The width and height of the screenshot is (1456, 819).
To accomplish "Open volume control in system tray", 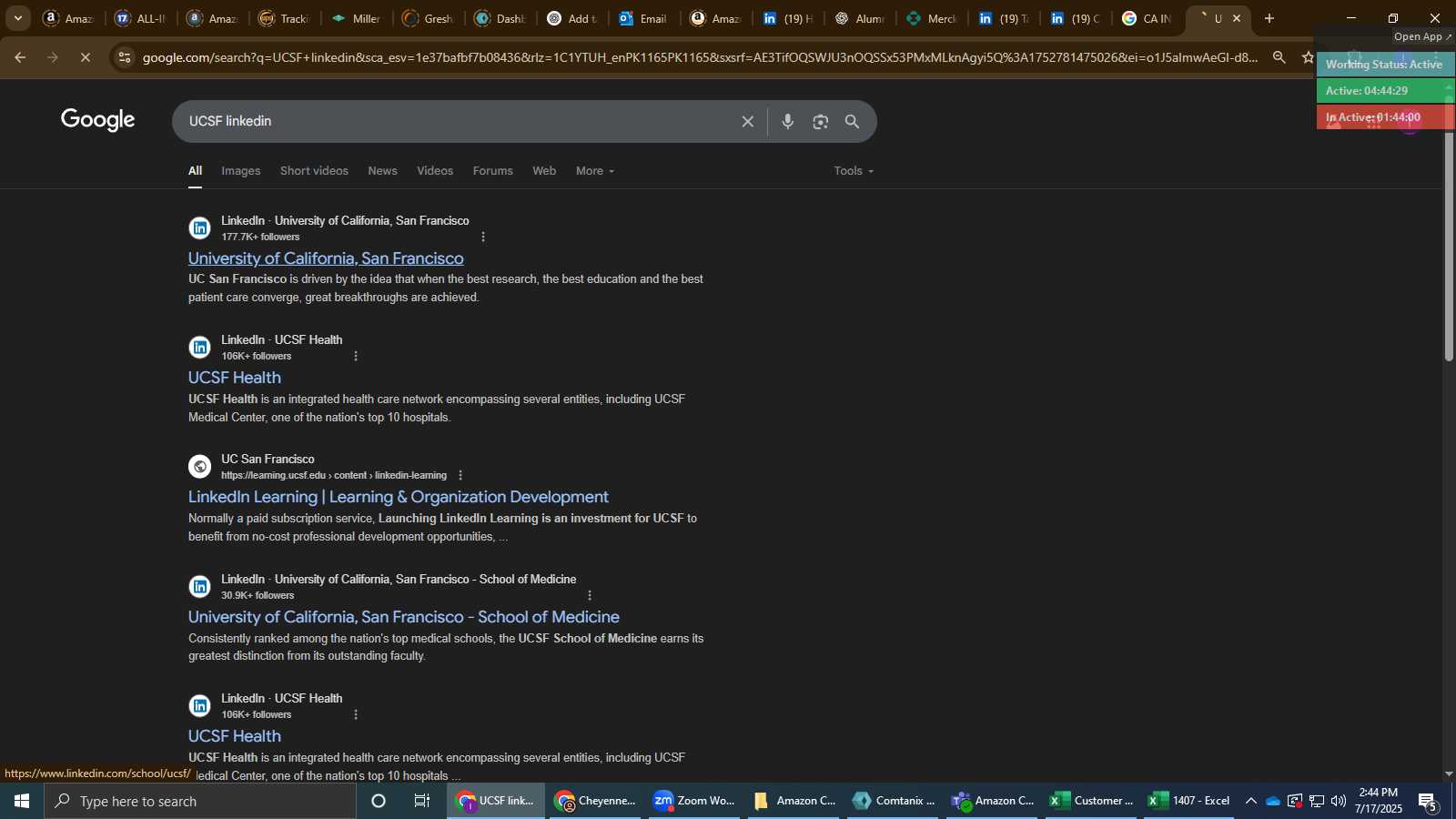I will [x=1339, y=801].
